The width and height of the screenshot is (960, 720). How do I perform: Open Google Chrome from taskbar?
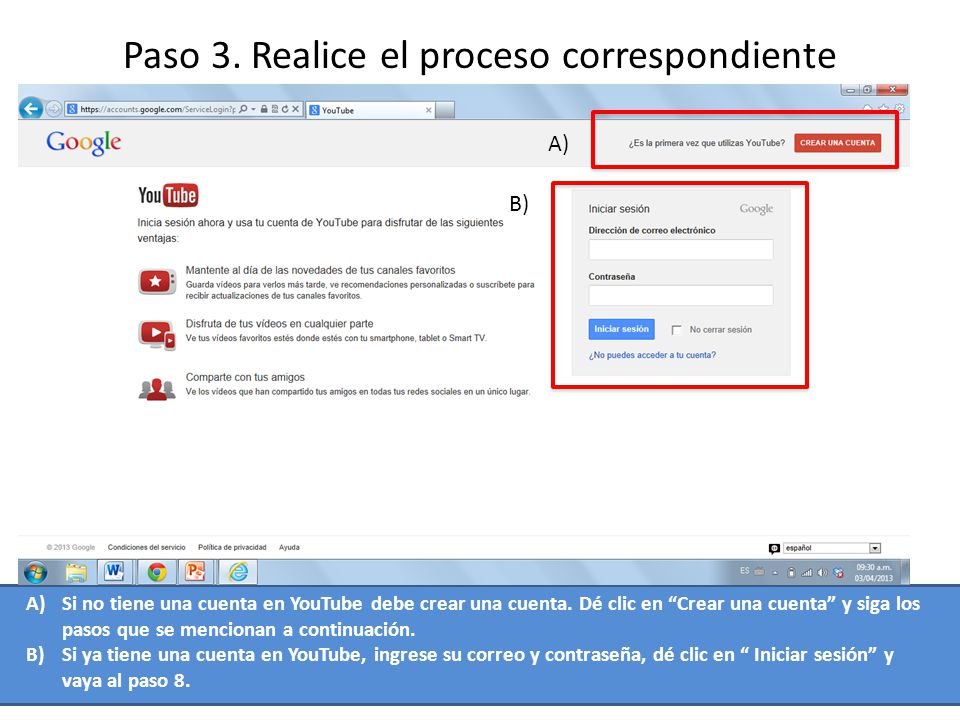tap(157, 572)
